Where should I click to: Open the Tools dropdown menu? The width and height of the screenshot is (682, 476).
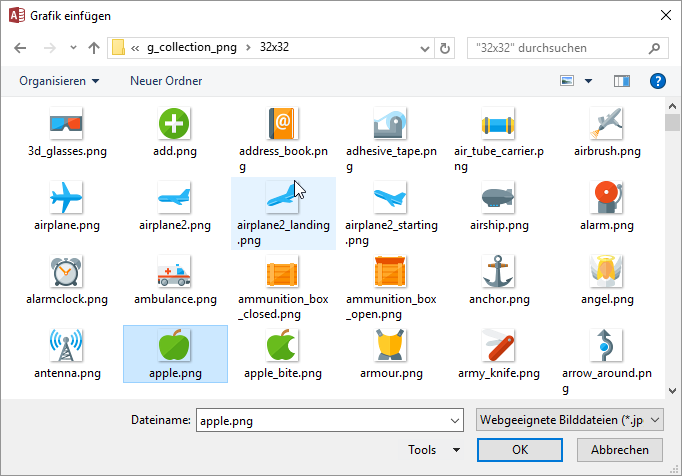pos(434,450)
